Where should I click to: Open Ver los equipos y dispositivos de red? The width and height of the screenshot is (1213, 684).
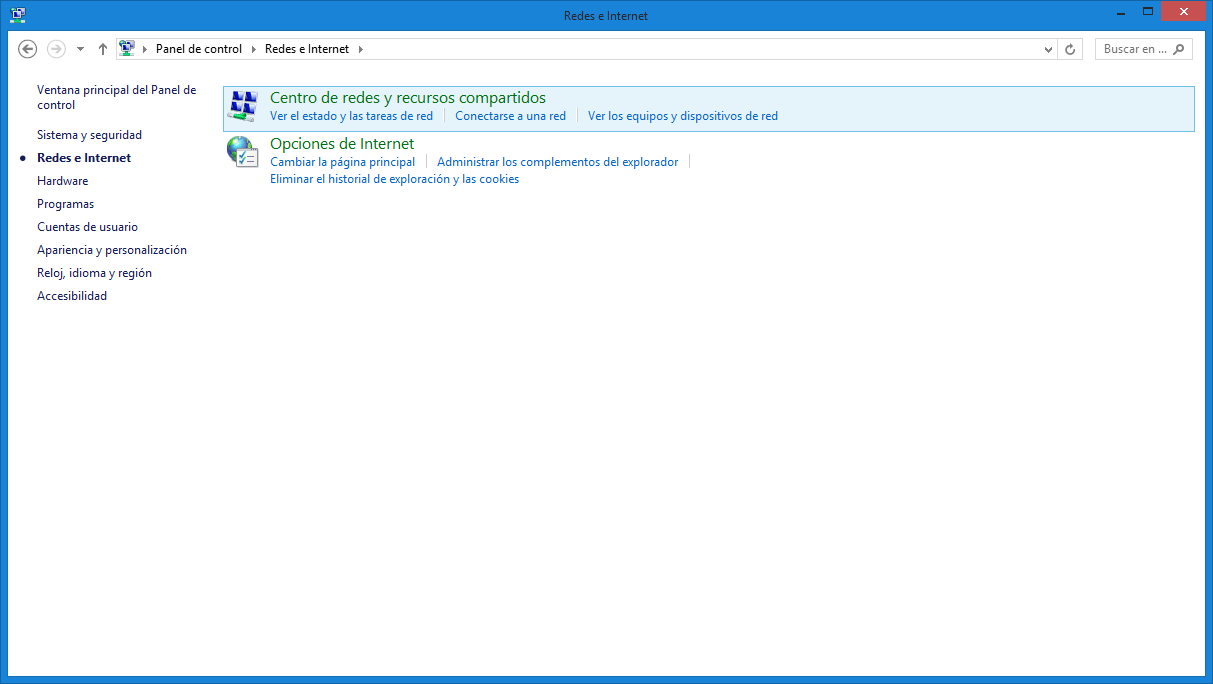point(683,116)
